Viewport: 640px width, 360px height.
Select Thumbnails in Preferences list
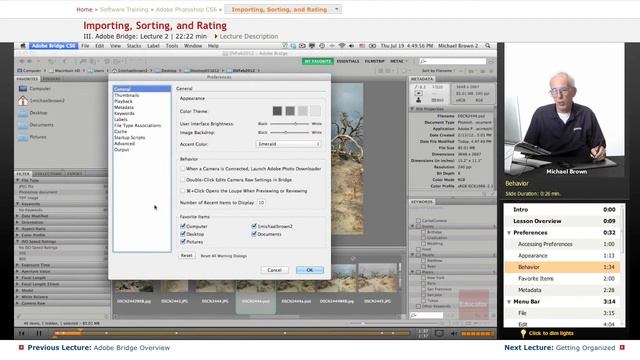coord(127,95)
